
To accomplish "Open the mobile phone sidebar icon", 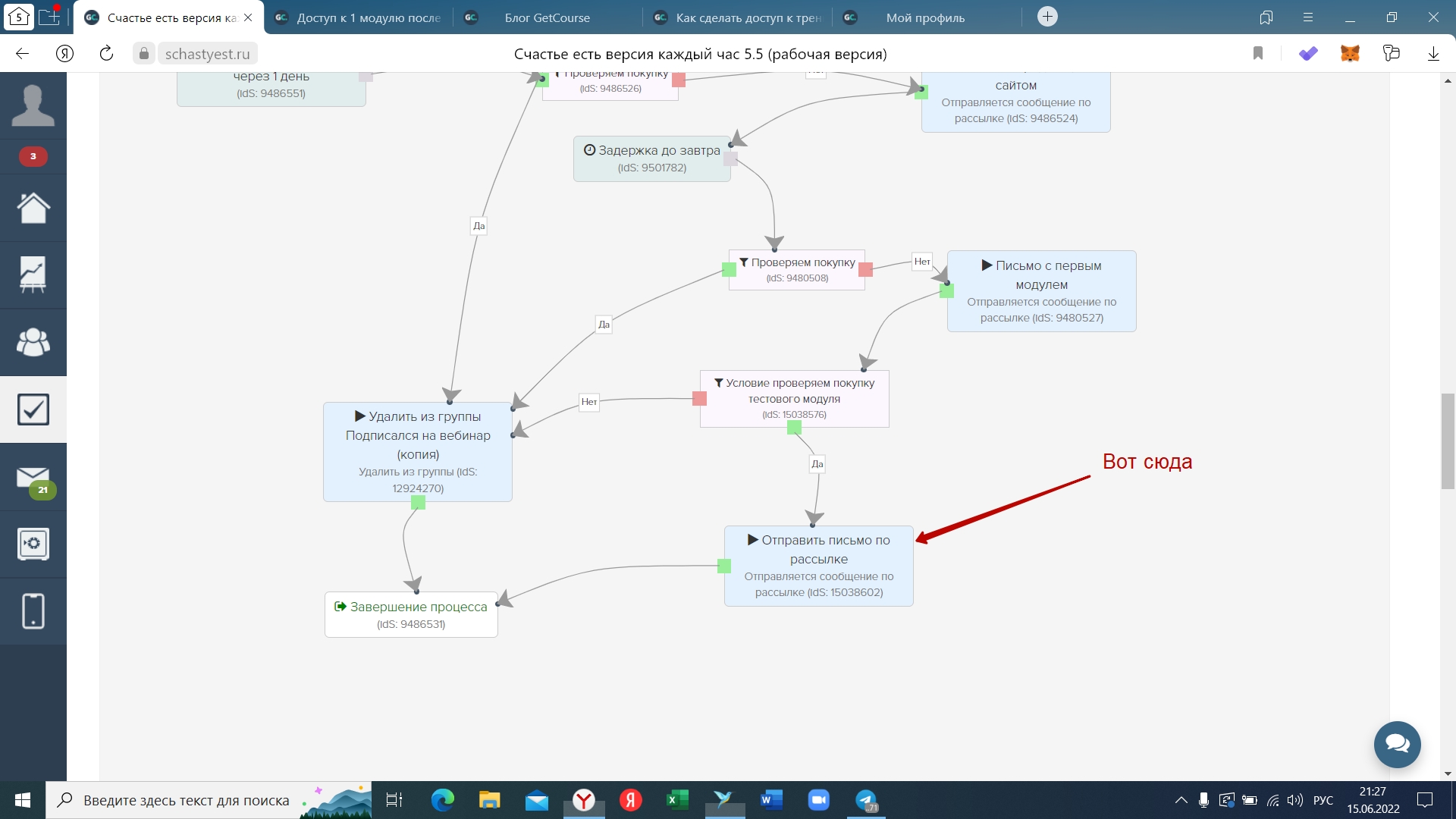I will coord(33,611).
